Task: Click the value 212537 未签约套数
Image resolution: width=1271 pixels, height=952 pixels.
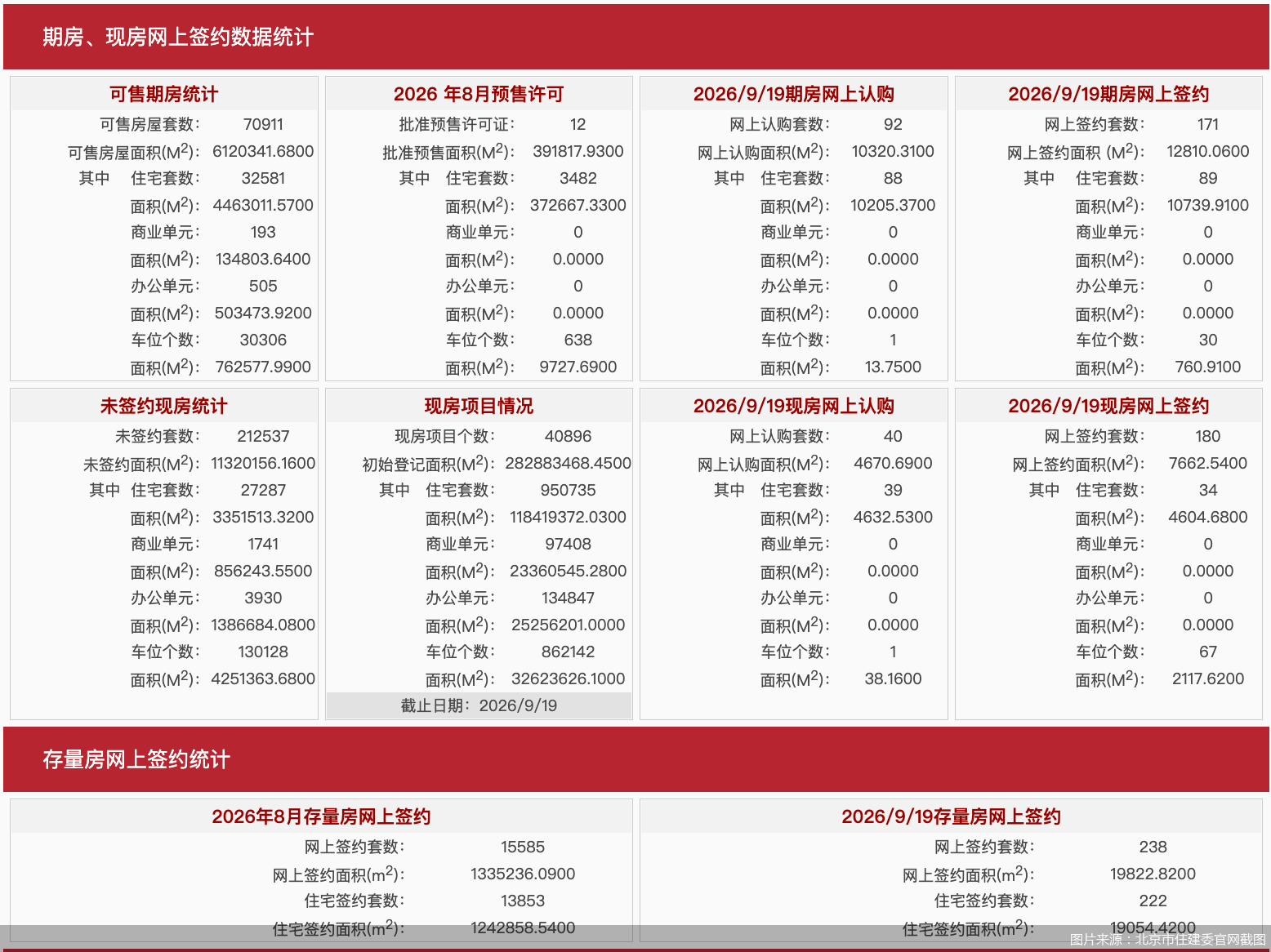Action: click(263, 436)
